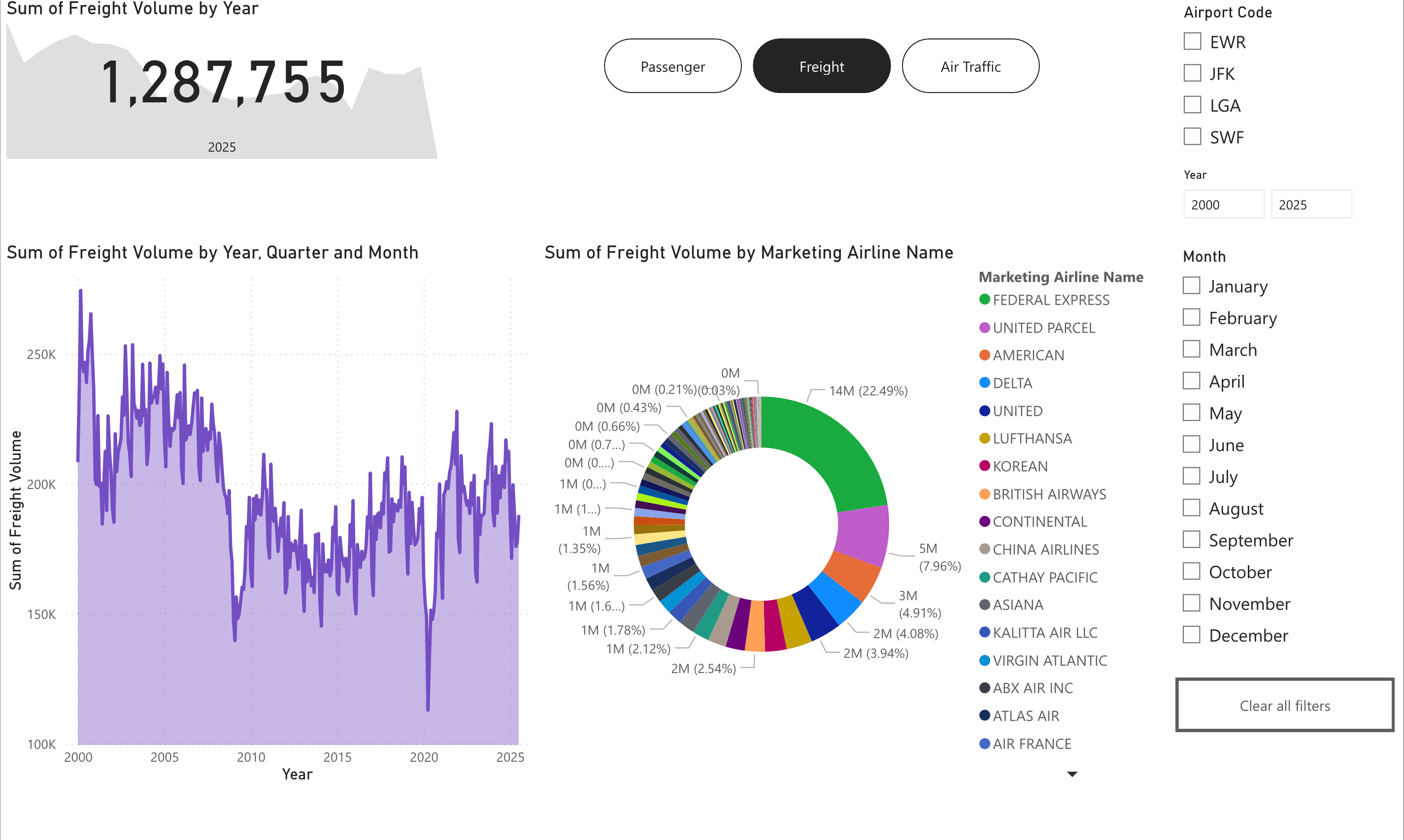Click the UNITED PARCEL purple legend dot

(x=984, y=327)
